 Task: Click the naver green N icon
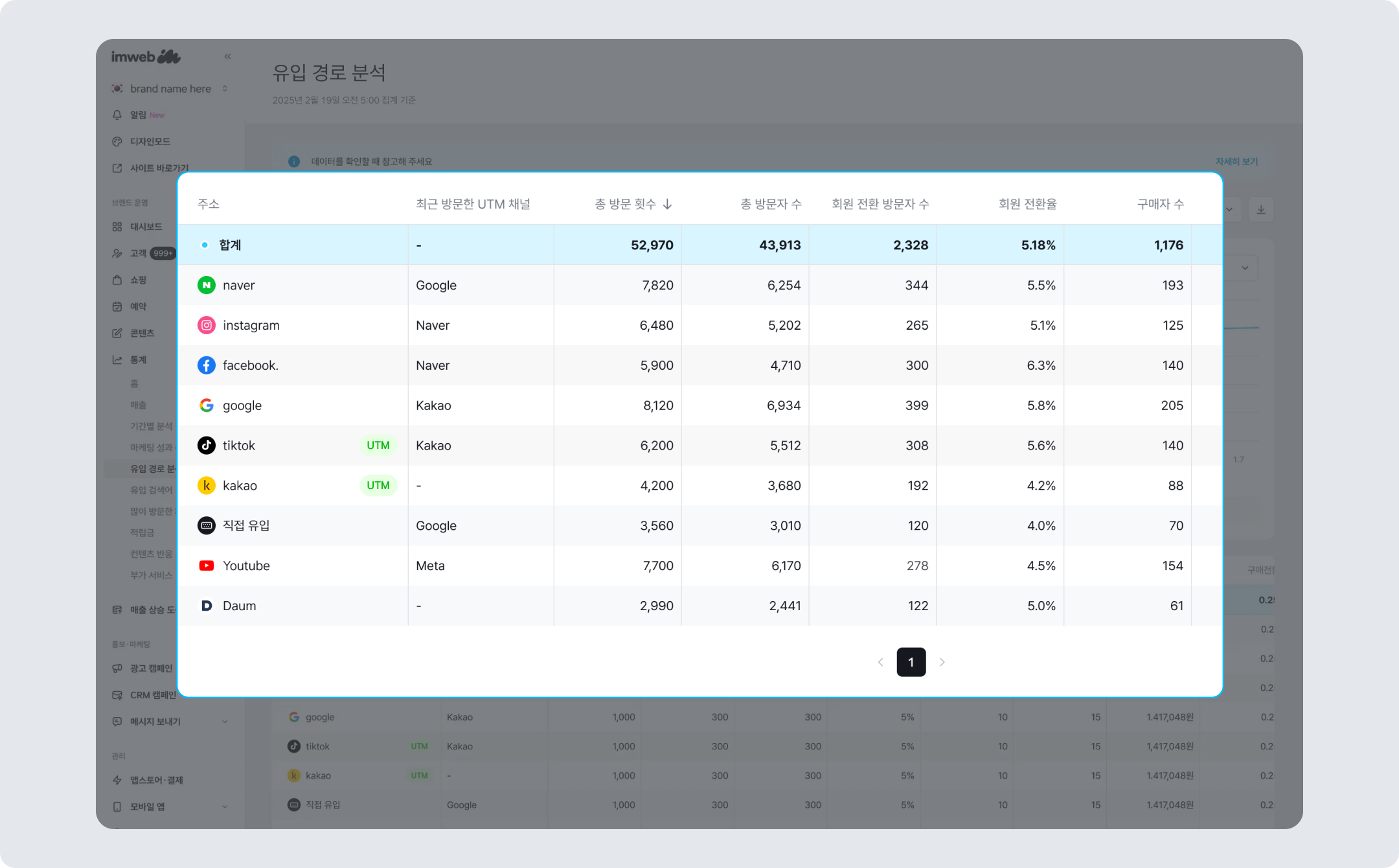pos(206,285)
